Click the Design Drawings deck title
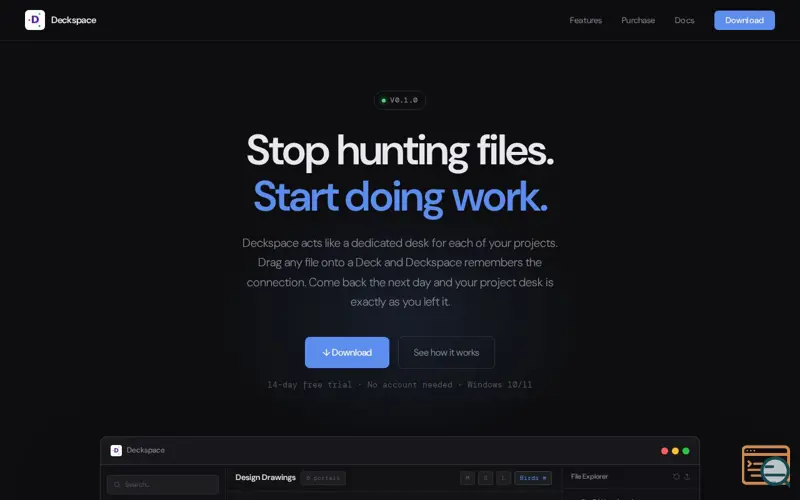This screenshot has height=500, width=800. [x=265, y=478]
